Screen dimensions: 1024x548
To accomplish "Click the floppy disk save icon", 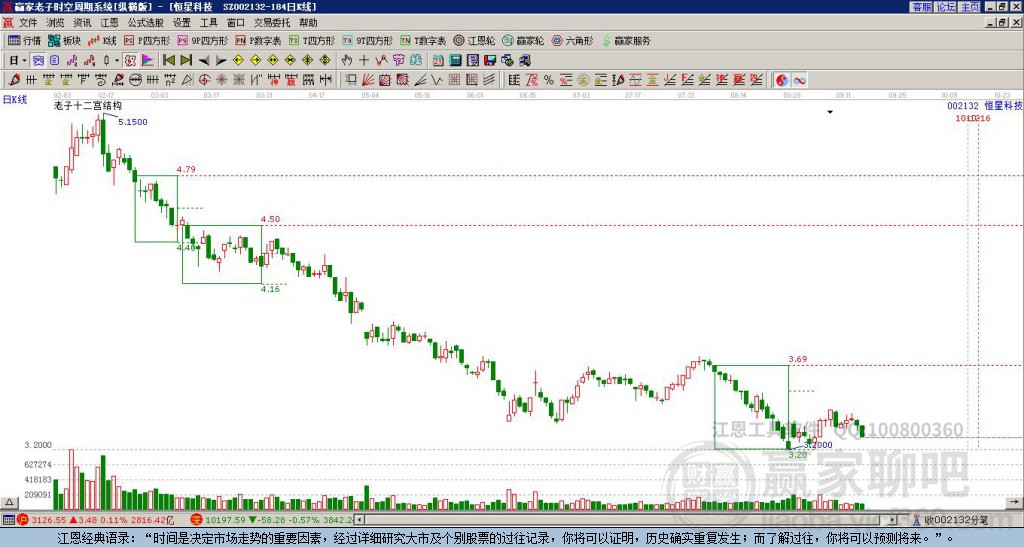I will pos(489,61).
